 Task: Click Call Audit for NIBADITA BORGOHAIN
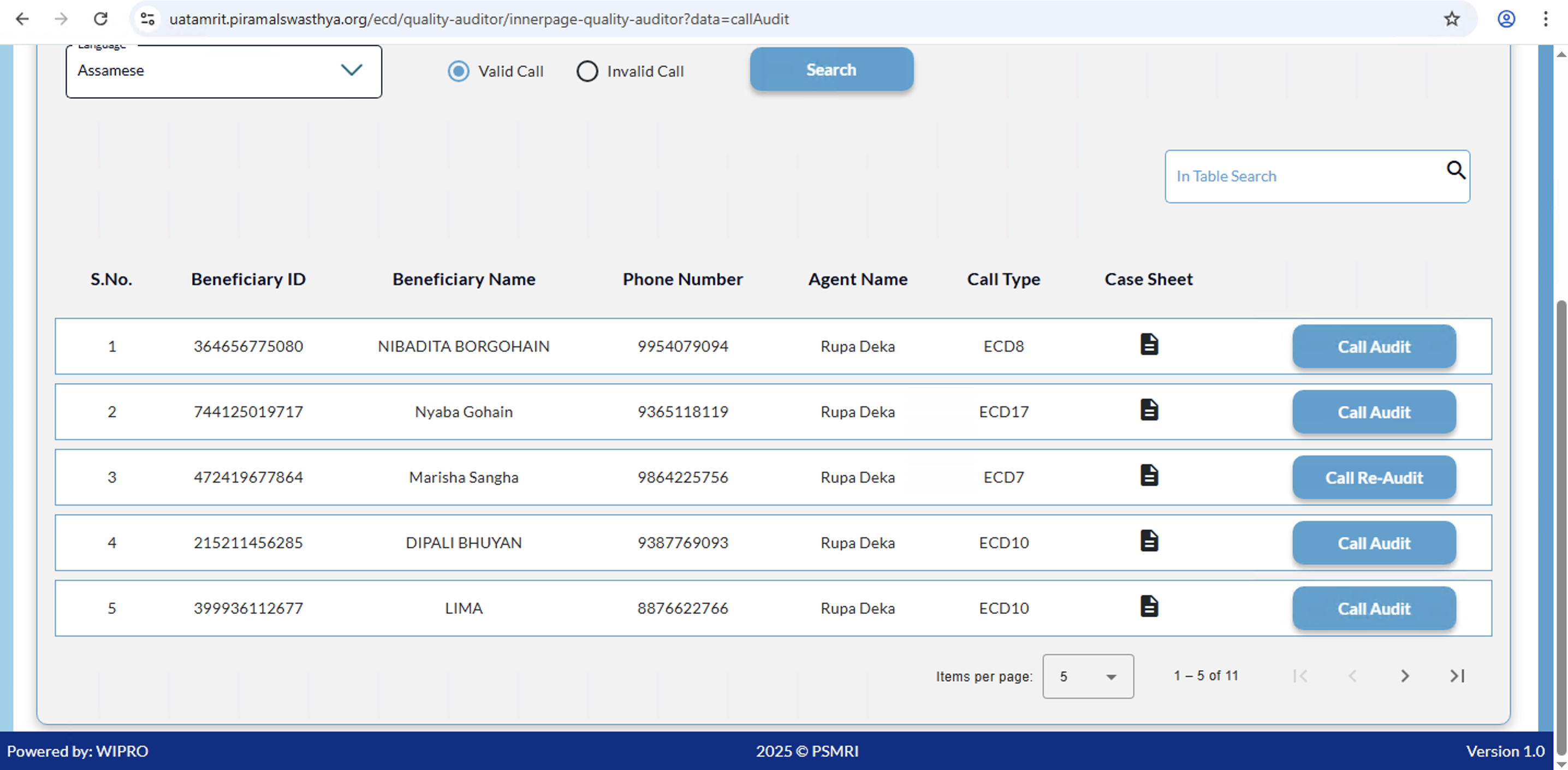(1374, 346)
